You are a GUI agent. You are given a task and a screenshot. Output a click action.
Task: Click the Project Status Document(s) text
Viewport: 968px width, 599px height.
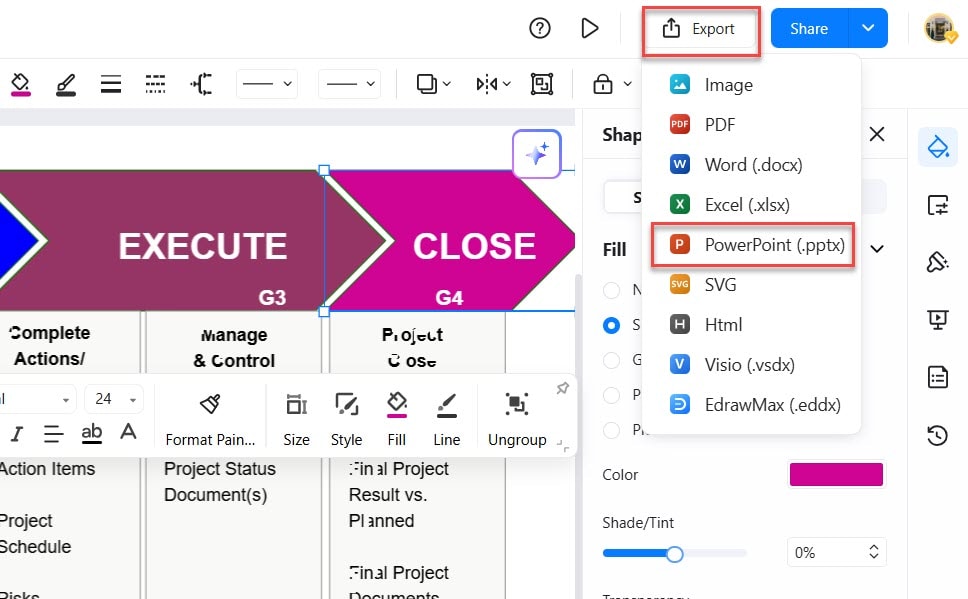coord(219,482)
